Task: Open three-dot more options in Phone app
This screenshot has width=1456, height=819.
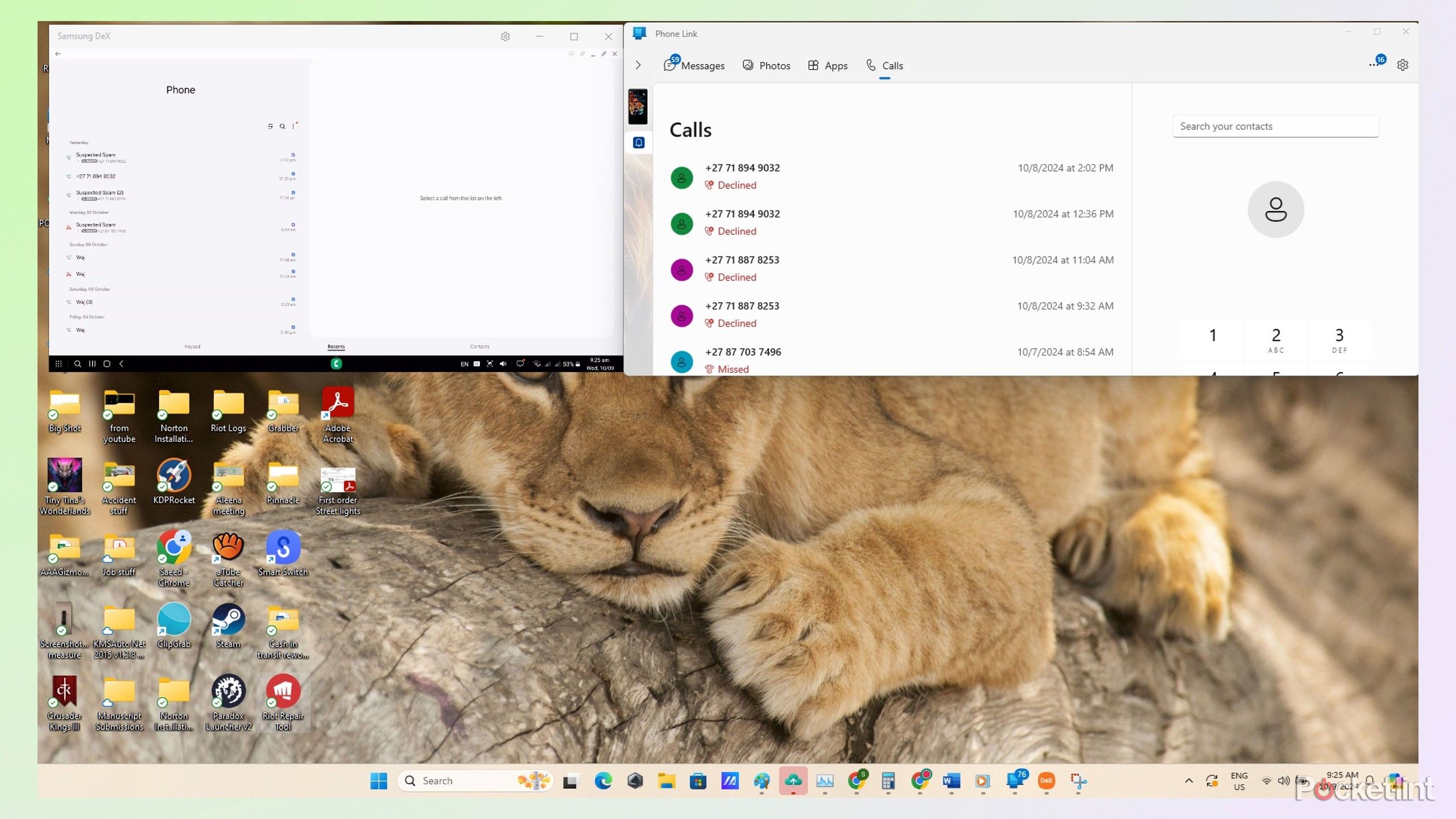Action: point(293,126)
